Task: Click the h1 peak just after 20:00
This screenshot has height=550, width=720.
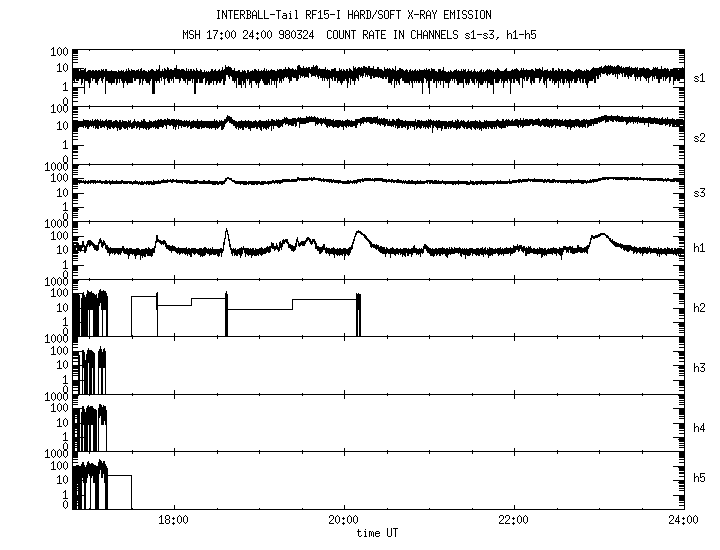Action: (x=359, y=233)
